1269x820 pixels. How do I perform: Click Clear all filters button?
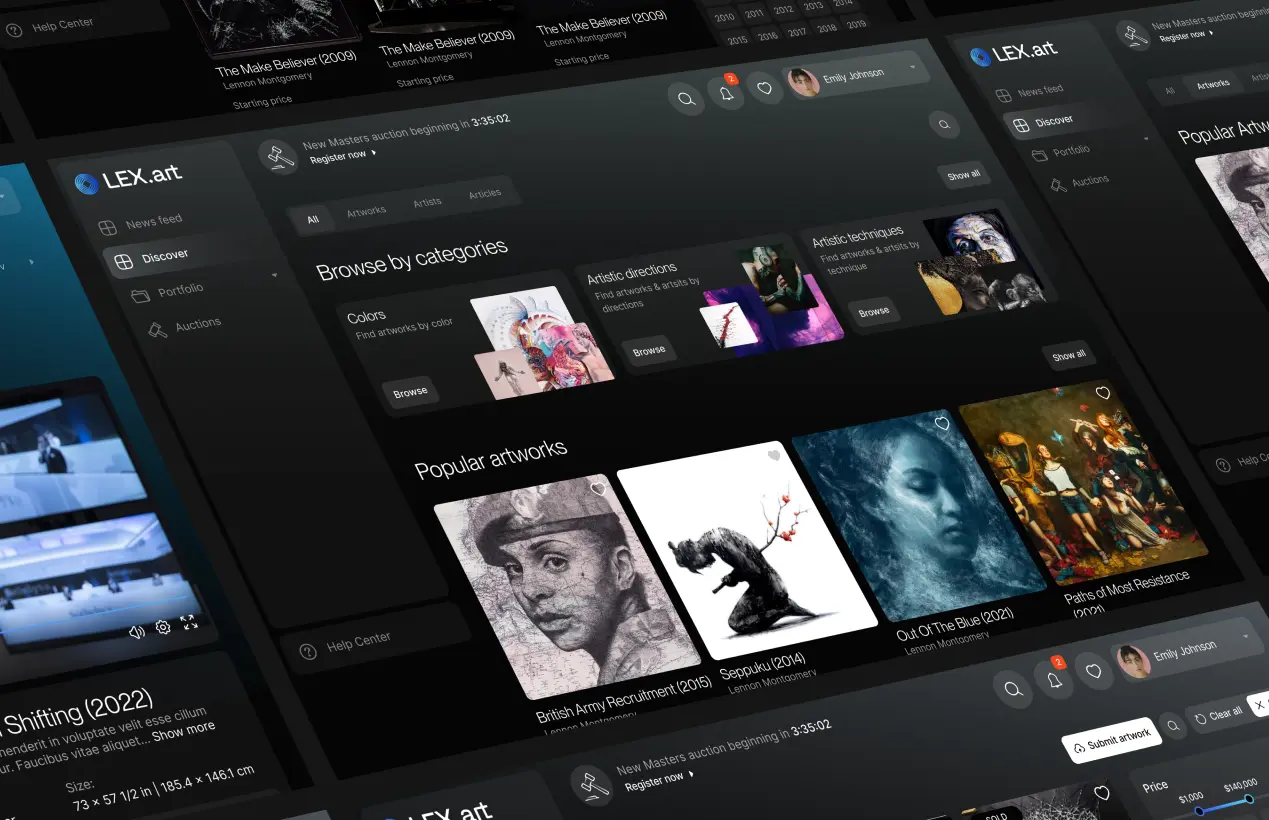tap(1218, 714)
